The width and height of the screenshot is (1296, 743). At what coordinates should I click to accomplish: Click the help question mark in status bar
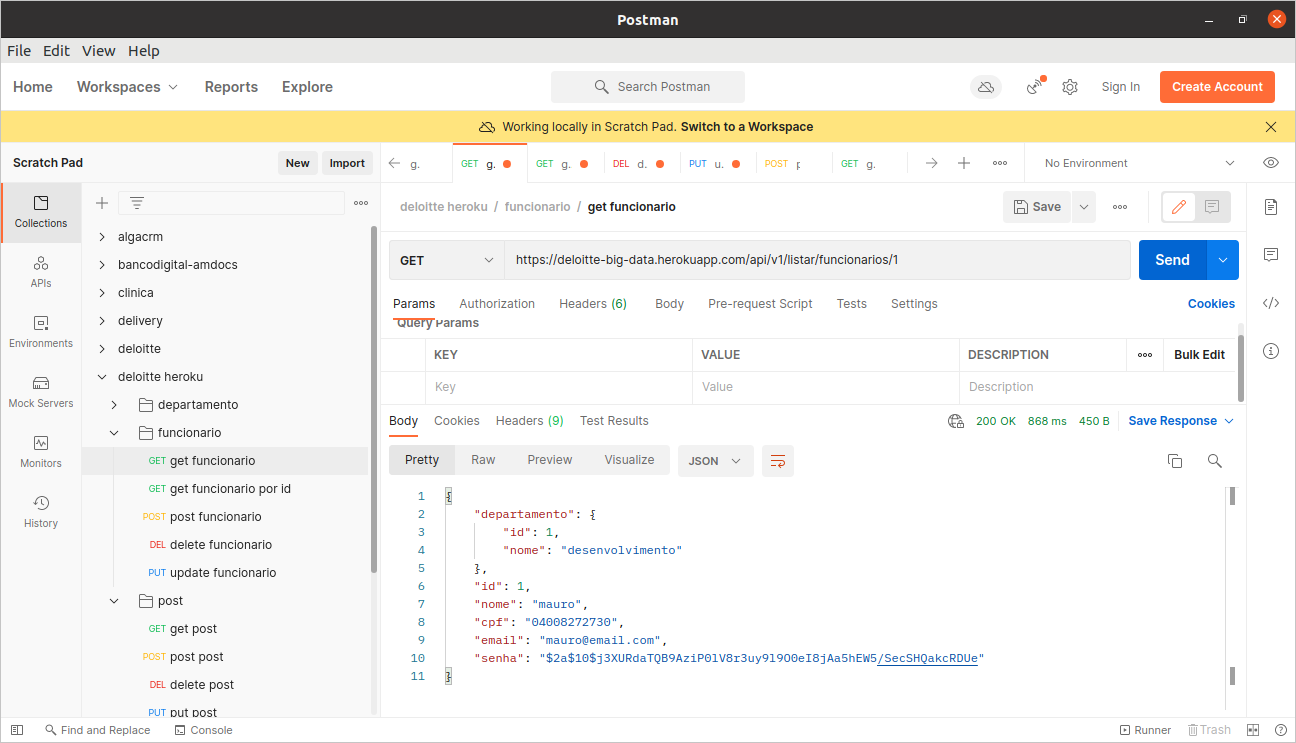point(1281,730)
